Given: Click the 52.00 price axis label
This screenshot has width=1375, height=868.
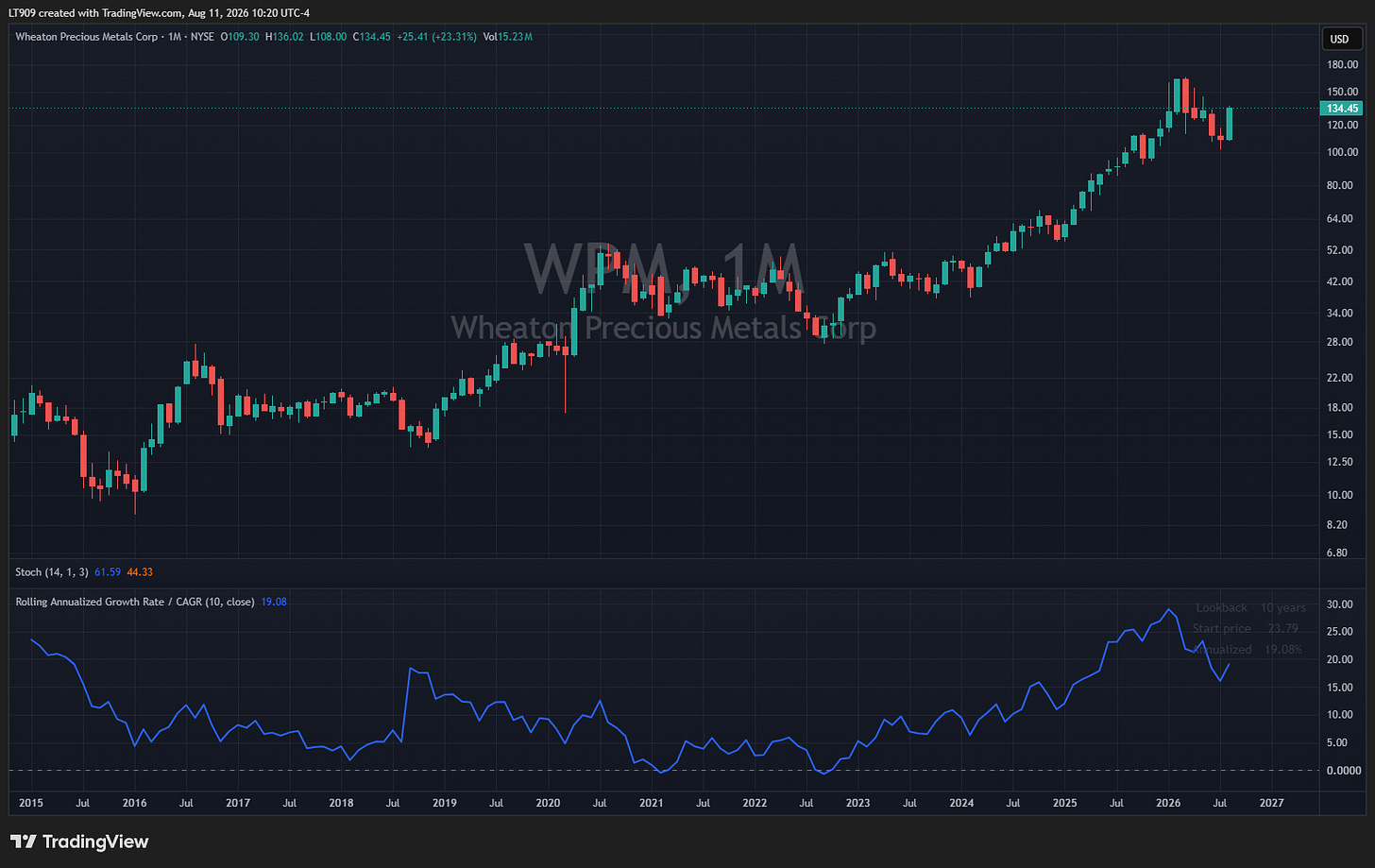Looking at the screenshot, I should (1342, 250).
